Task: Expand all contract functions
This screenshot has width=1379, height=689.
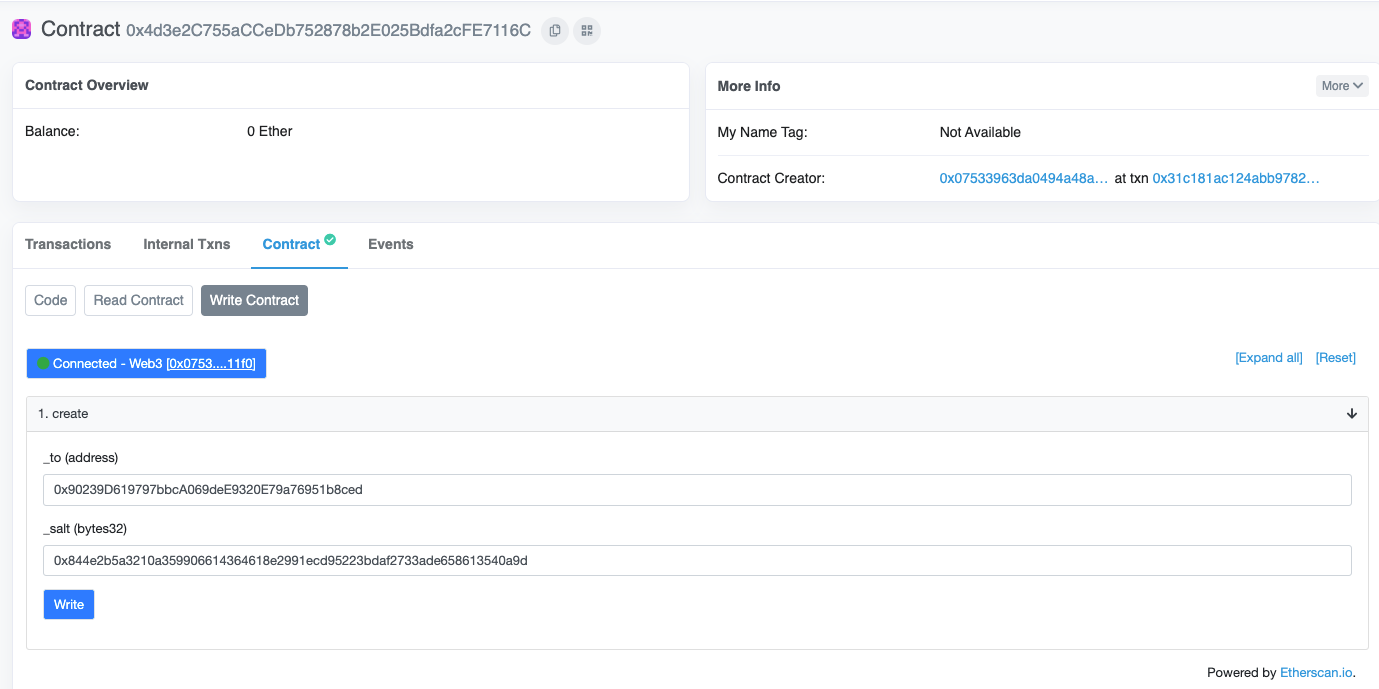Action: click(x=1269, y=358)
